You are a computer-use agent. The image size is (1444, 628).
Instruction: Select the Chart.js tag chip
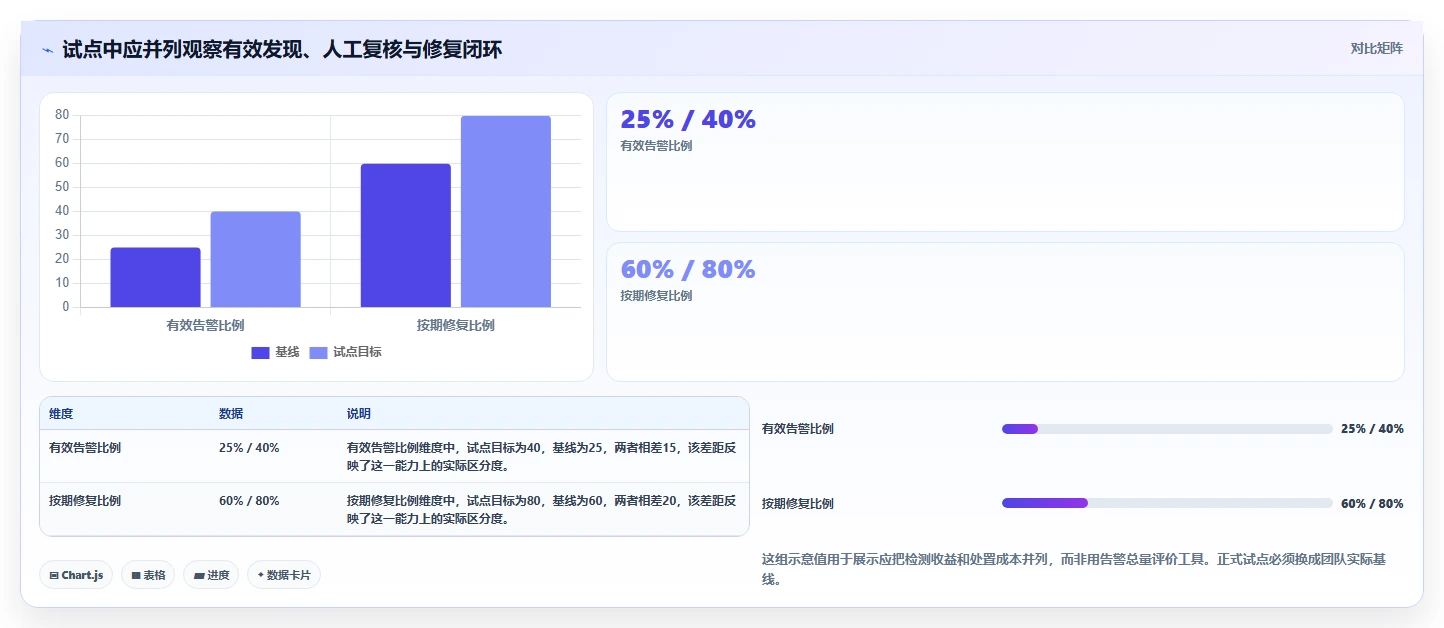[76, 575]
